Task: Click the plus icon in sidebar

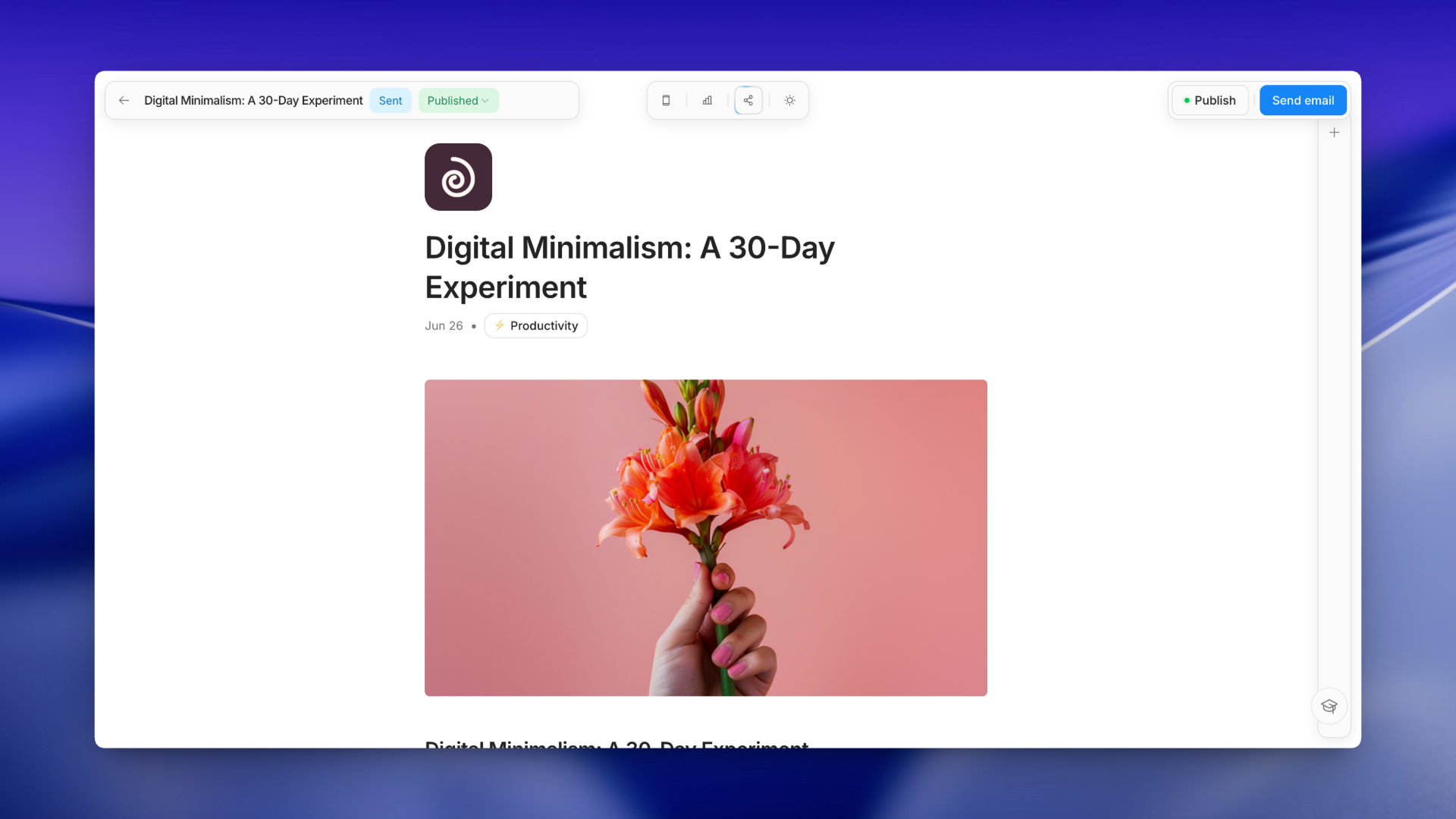Action: point(1335,133)
